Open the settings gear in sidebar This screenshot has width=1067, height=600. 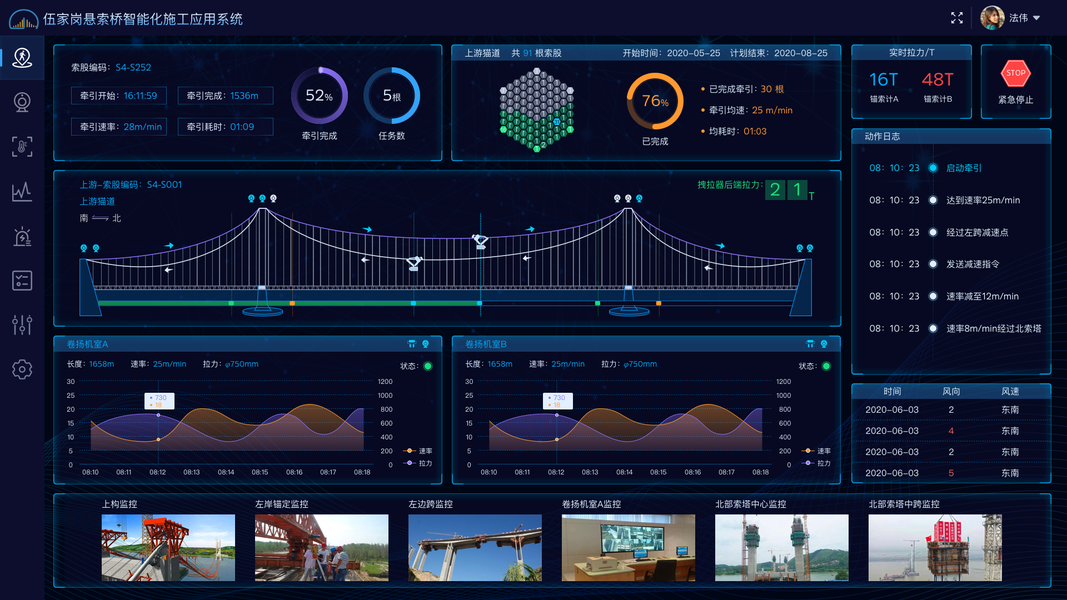pyautogui.click(x=22, y=369)
